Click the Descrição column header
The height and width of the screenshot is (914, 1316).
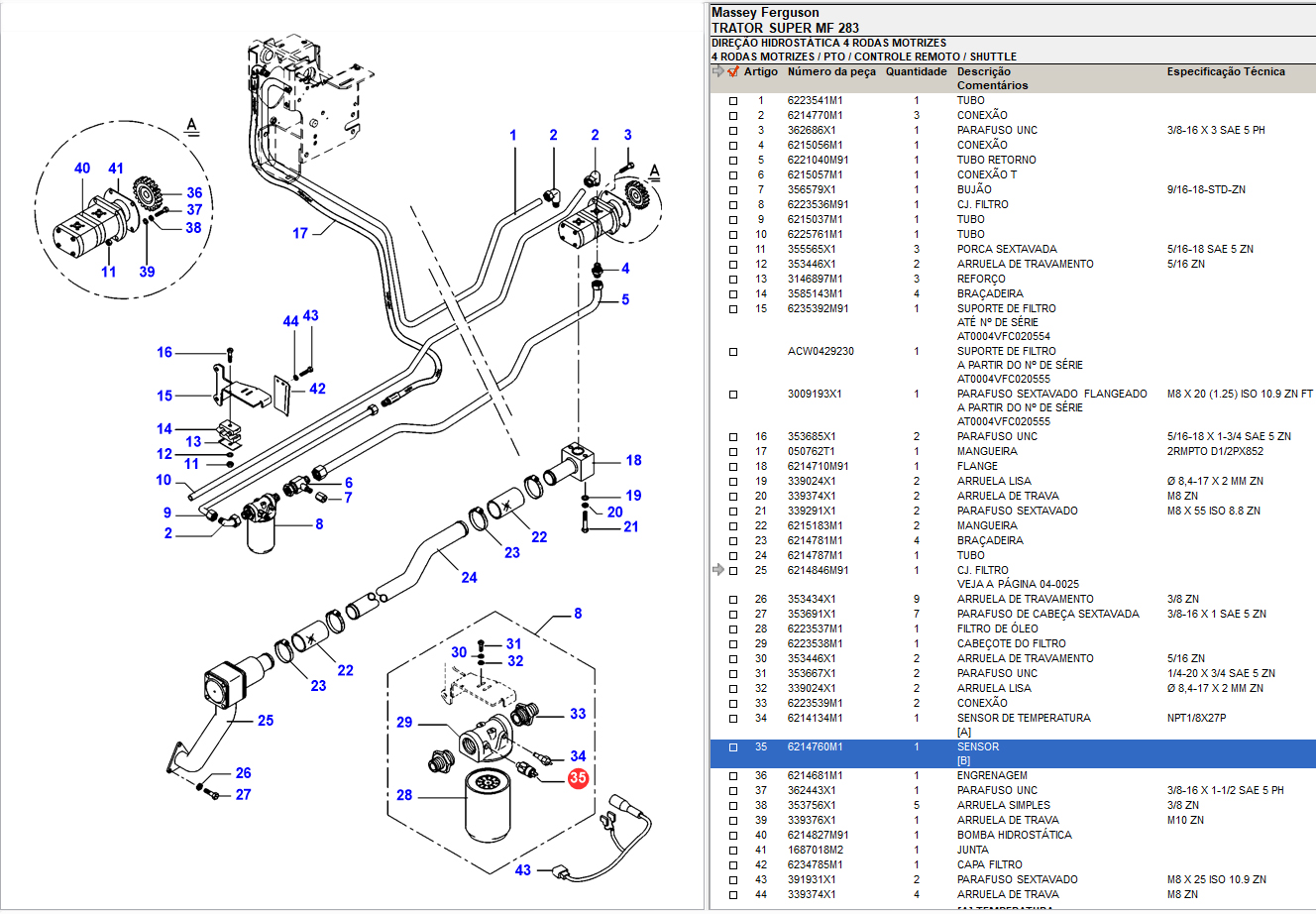coord(983,71)
